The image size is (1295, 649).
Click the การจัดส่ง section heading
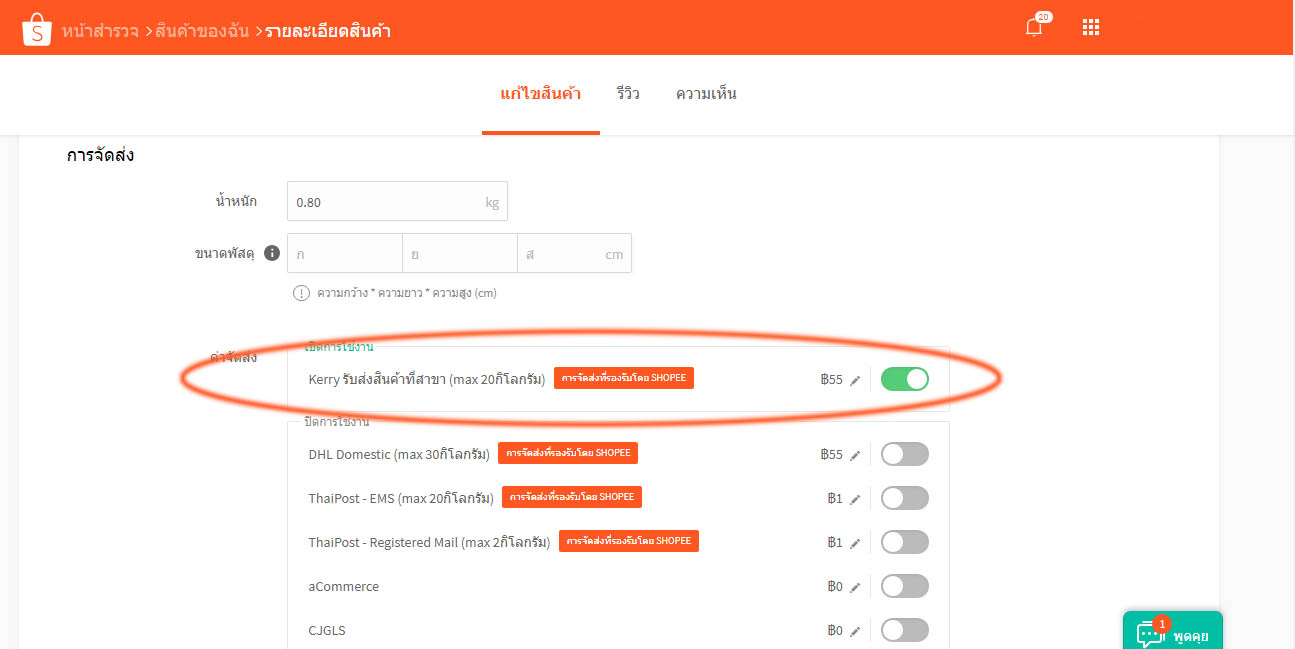coord(101,156)
